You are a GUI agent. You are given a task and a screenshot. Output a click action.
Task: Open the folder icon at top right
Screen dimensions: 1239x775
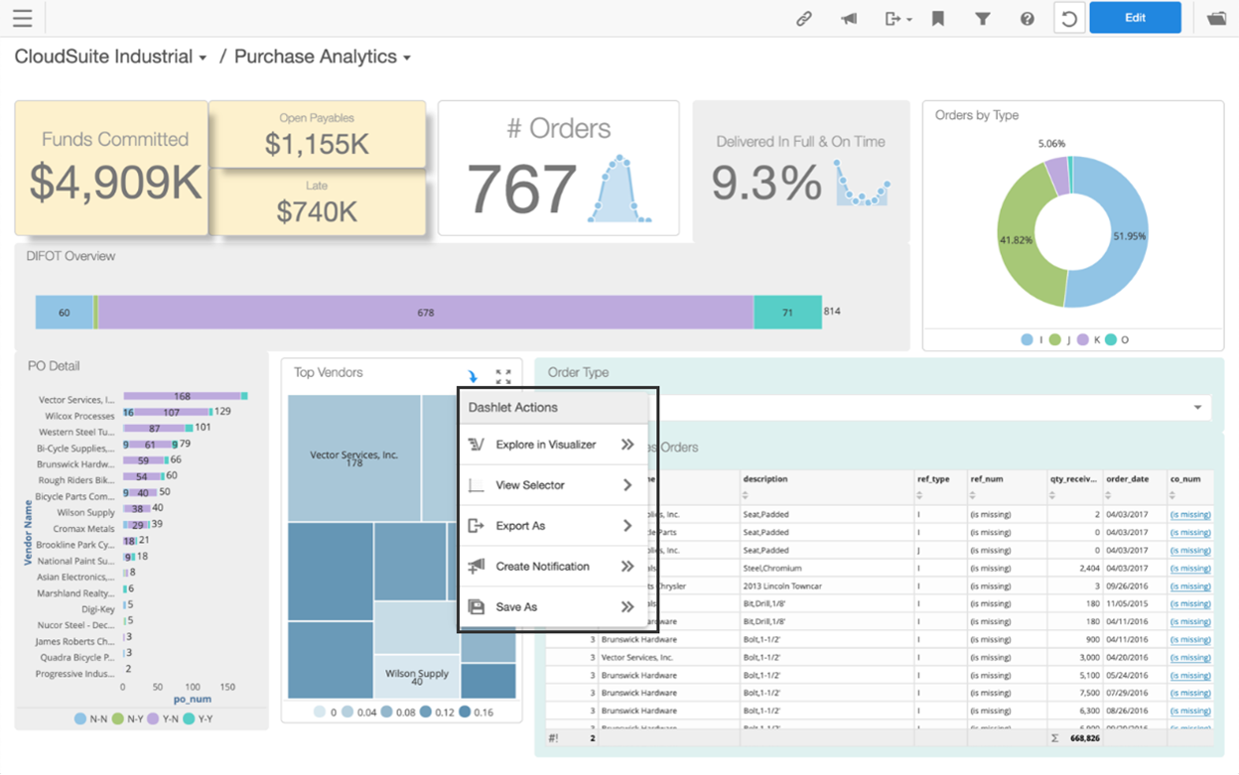click(x=1216, y=18)
